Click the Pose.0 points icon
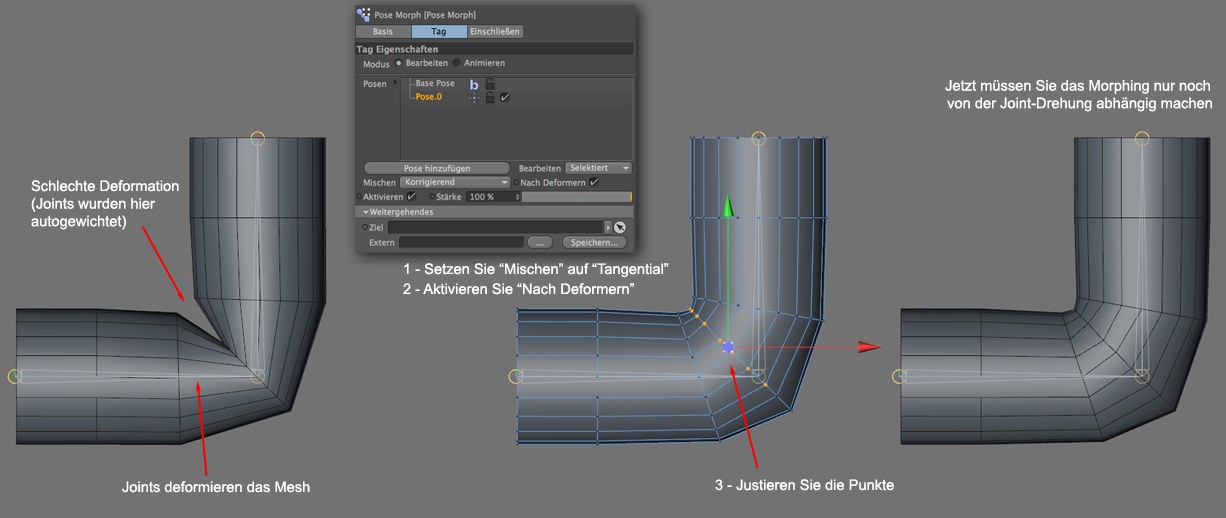Screen dimensions: 1226x518 point(474,98)
